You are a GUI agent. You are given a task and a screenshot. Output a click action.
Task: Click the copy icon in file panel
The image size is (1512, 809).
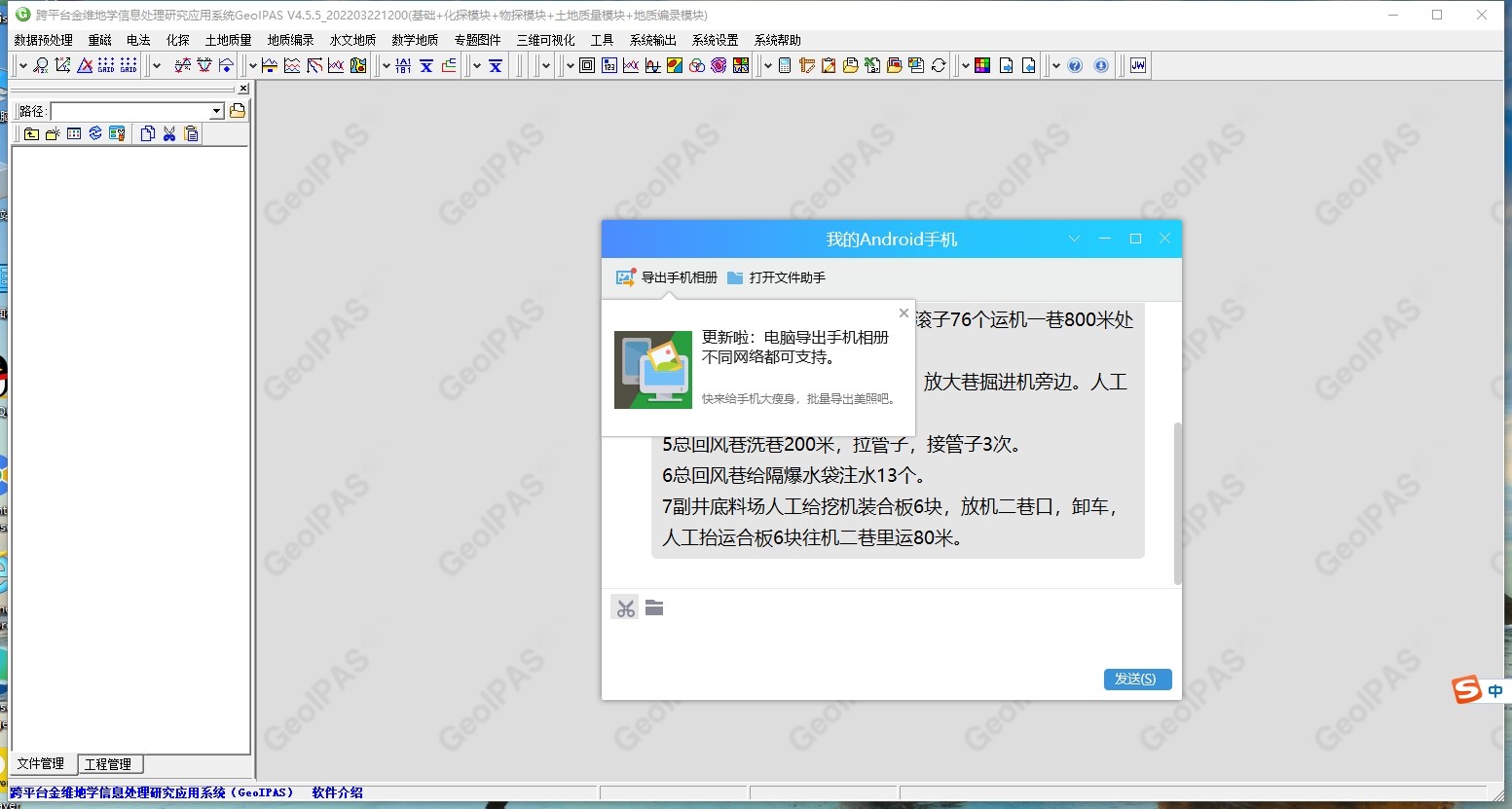click(x=148, y=133)
